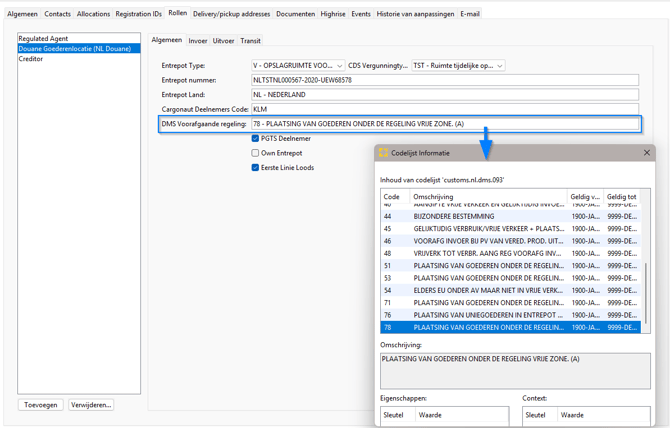Uncheck the Eerste Linie Loods checkbox
Viewport: 670px width, 428px height.
(255, 167)
